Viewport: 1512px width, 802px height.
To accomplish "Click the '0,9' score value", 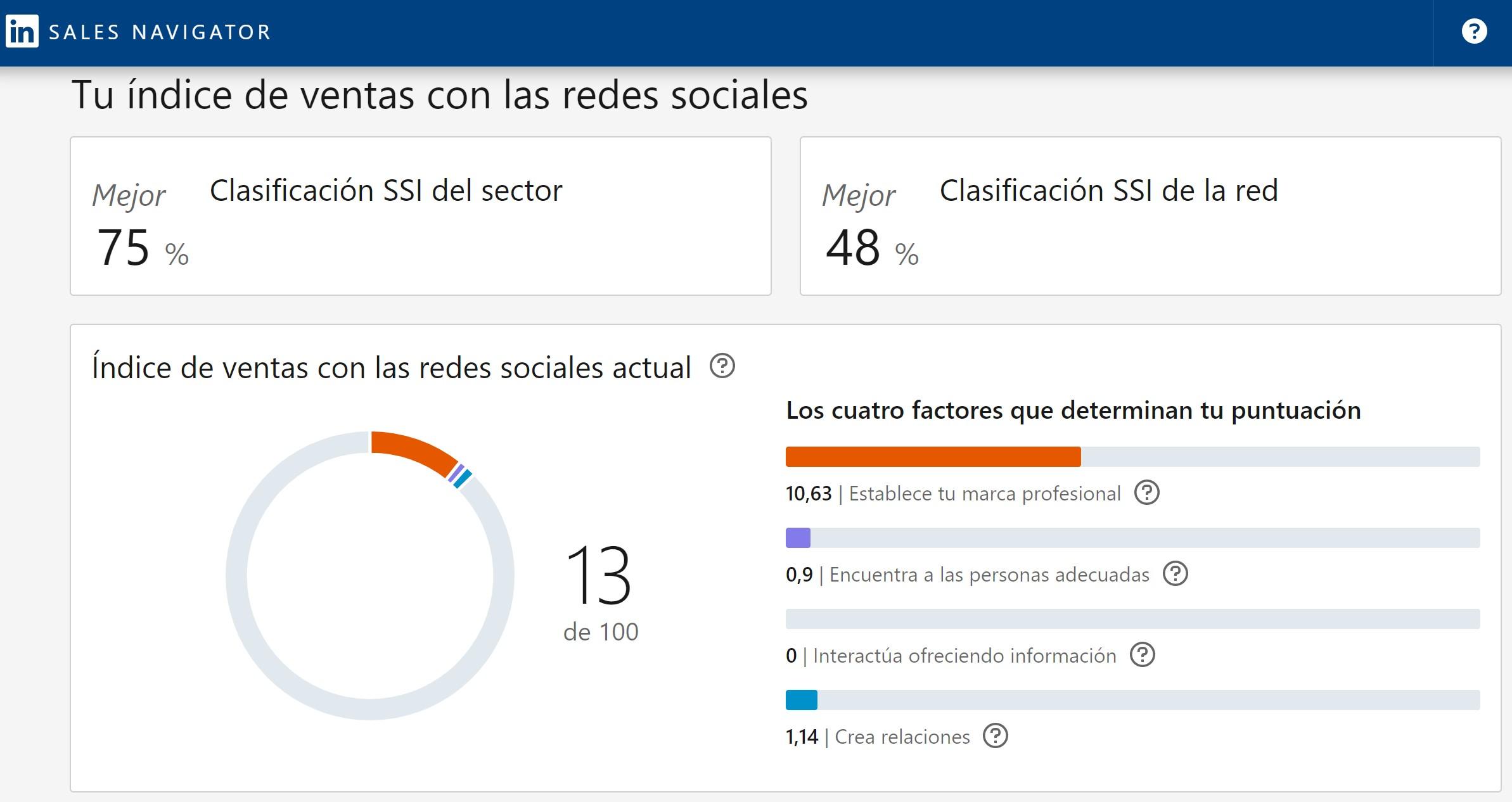I will tap(799, 575).
